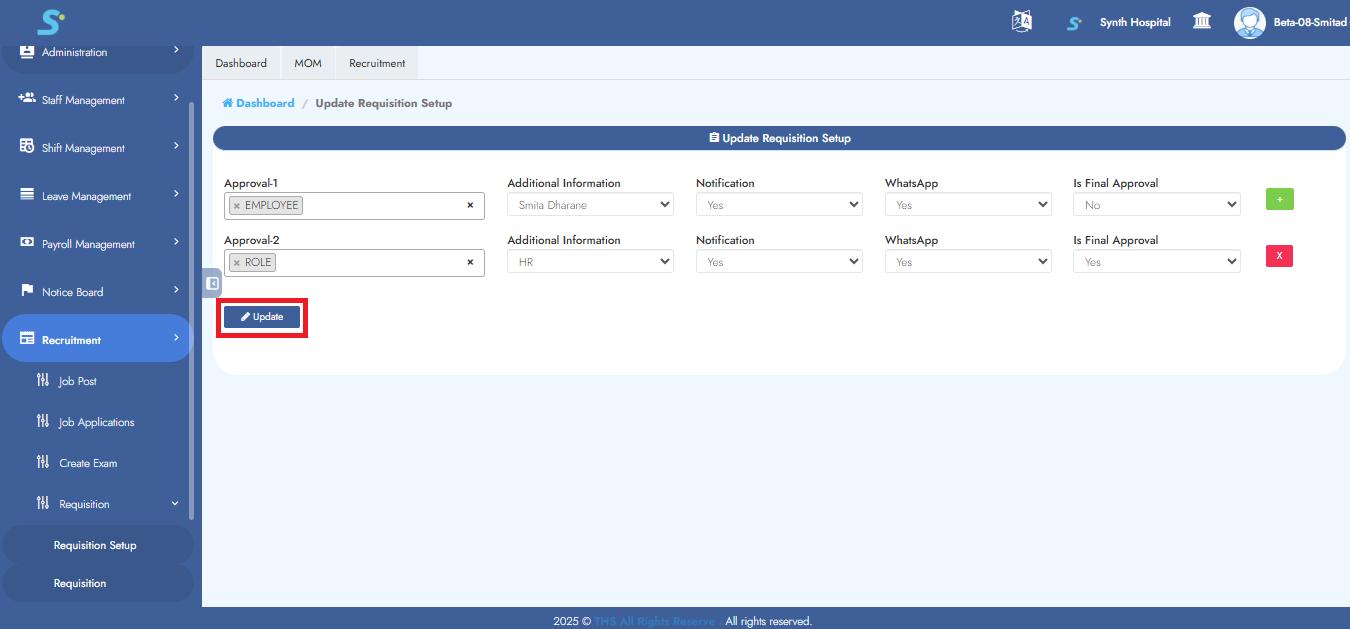Open the Dashboard breadcrumb link
The image size is (1350, 629).
coord(257,102)
